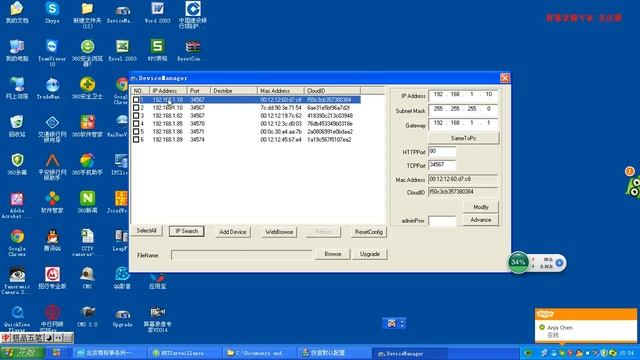The height and width of the screenshot is (360, 640).
Task: Open the Adobe Acrobat desktop icon
Action: (17, 205)
